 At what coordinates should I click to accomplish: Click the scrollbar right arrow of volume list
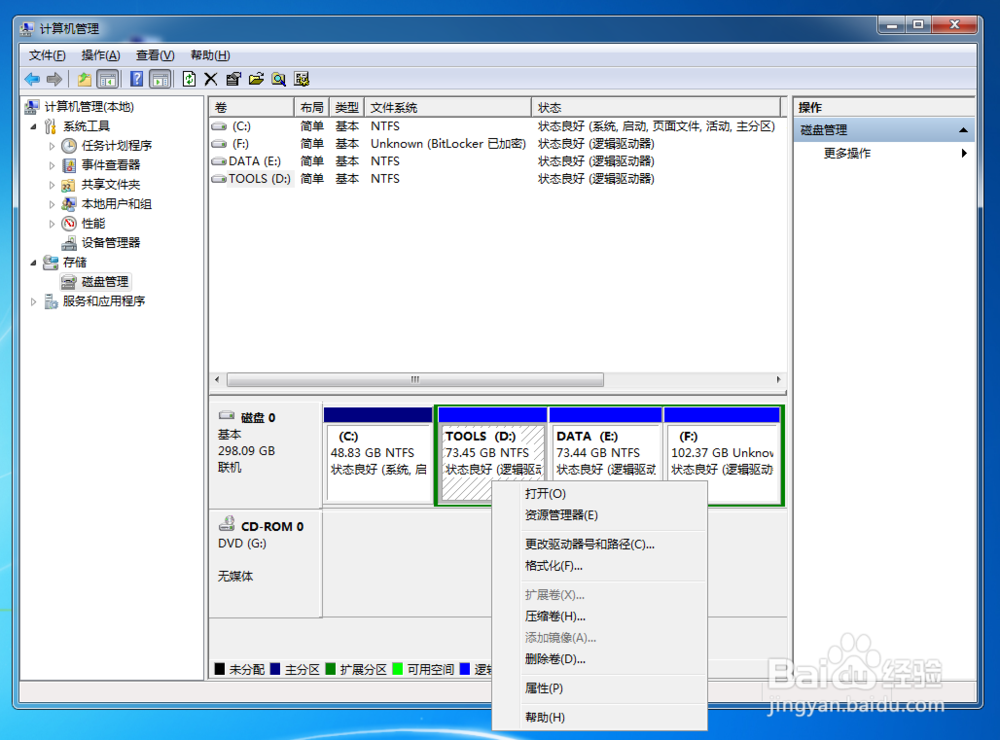[x=778, y=380]
